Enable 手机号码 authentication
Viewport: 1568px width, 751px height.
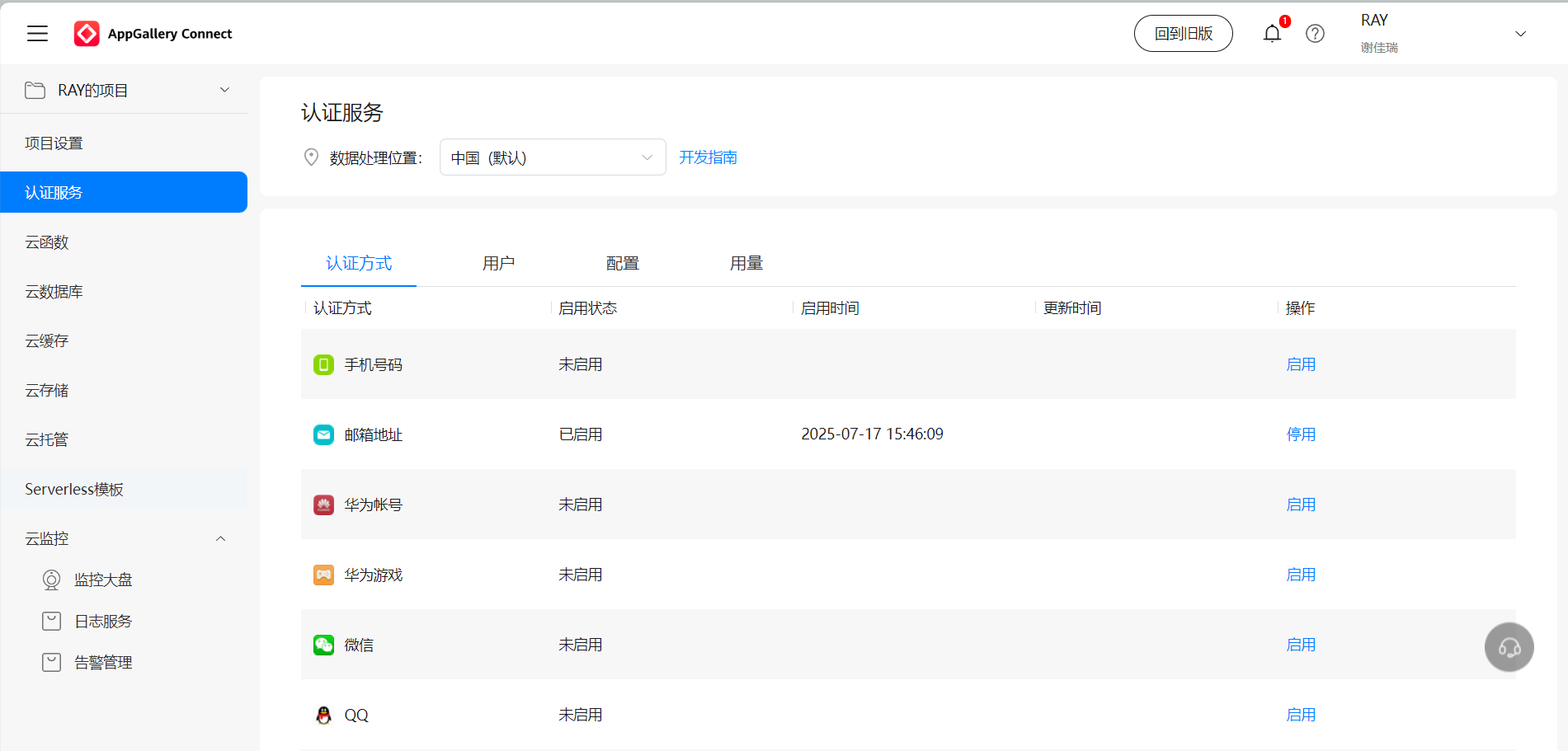tap(1301, 364)
